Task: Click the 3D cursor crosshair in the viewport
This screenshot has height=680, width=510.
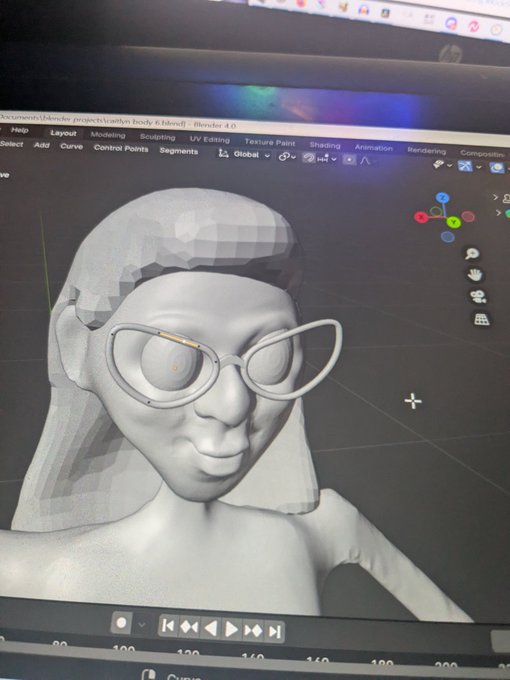Action: (x=413, y=401)
